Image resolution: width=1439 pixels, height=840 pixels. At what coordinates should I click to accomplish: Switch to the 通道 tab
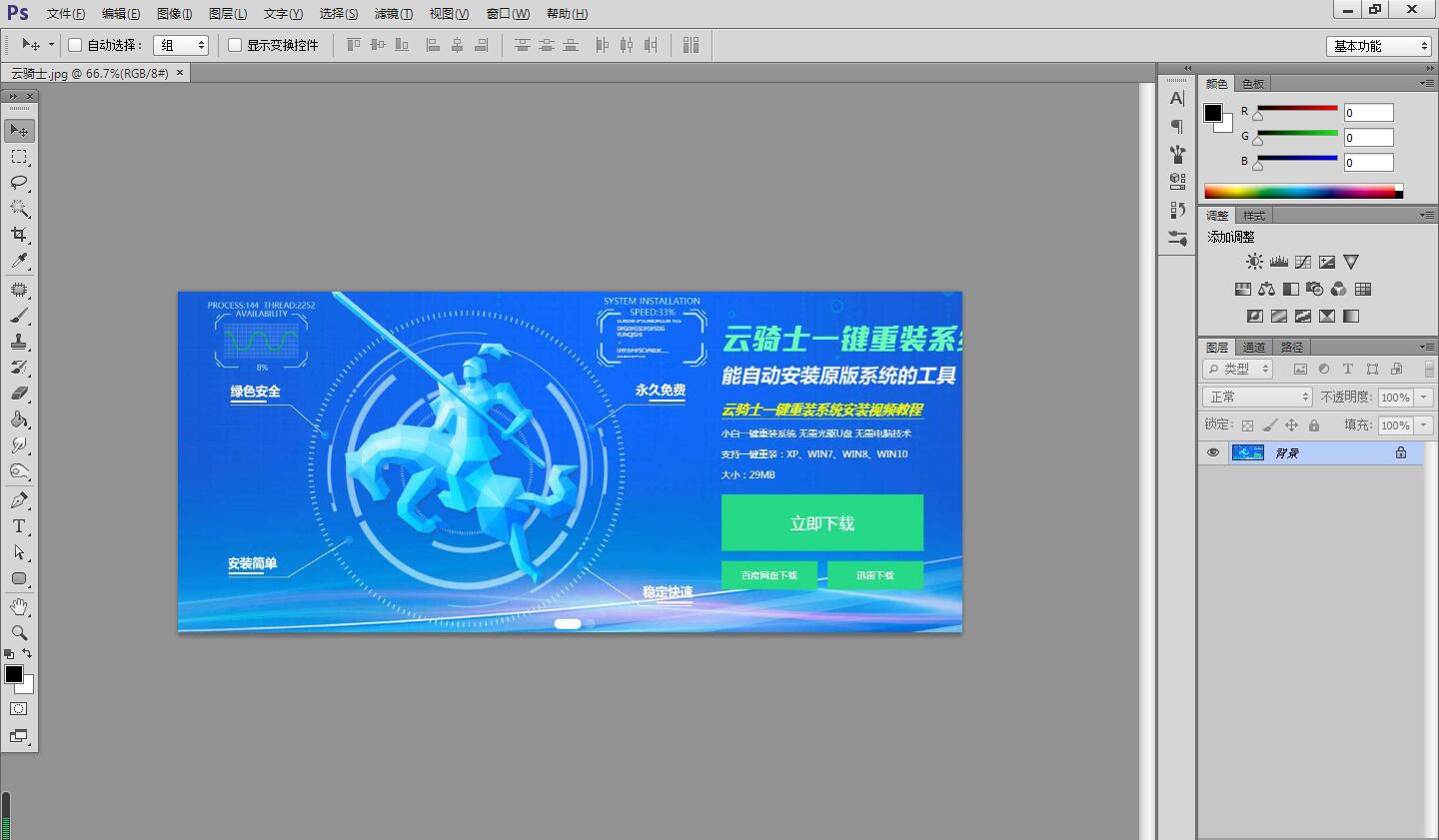1254,348
